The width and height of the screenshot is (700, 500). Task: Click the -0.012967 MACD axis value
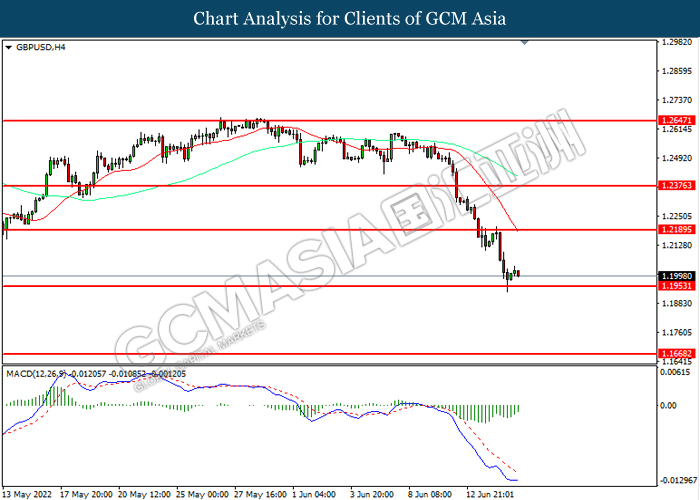(679, 480)
